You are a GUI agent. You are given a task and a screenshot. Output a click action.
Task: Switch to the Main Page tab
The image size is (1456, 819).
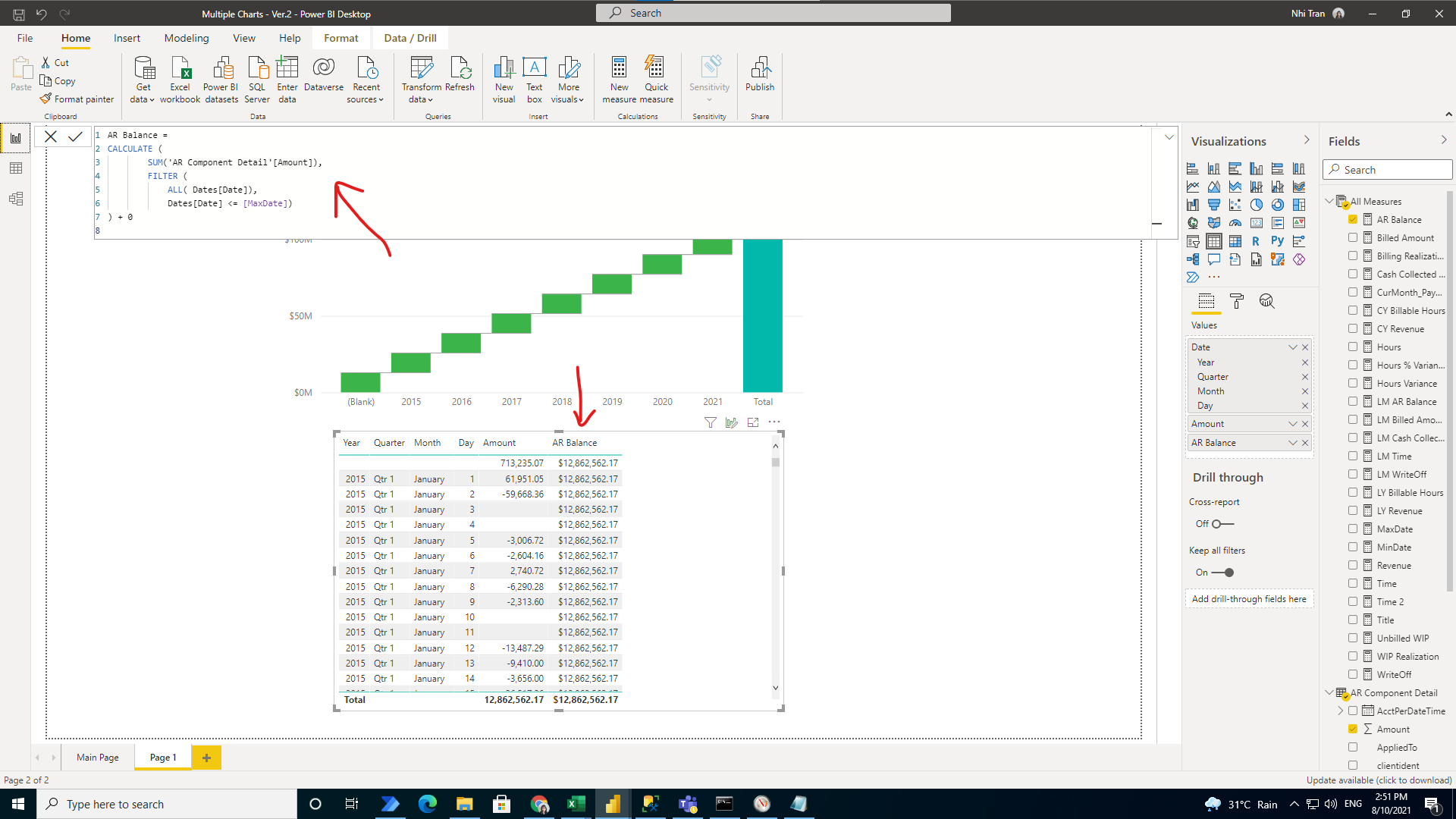click(x=98, y=757)
